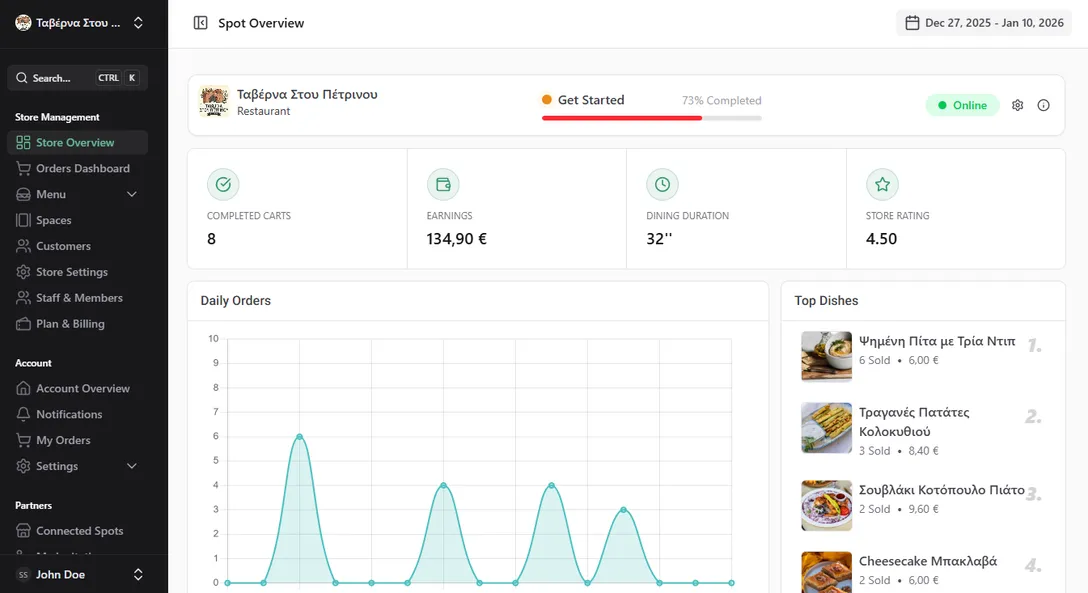The image size is (1088, 593).
Task: Click the info icon beside the store gear
Action: (x=1043, y=104)
